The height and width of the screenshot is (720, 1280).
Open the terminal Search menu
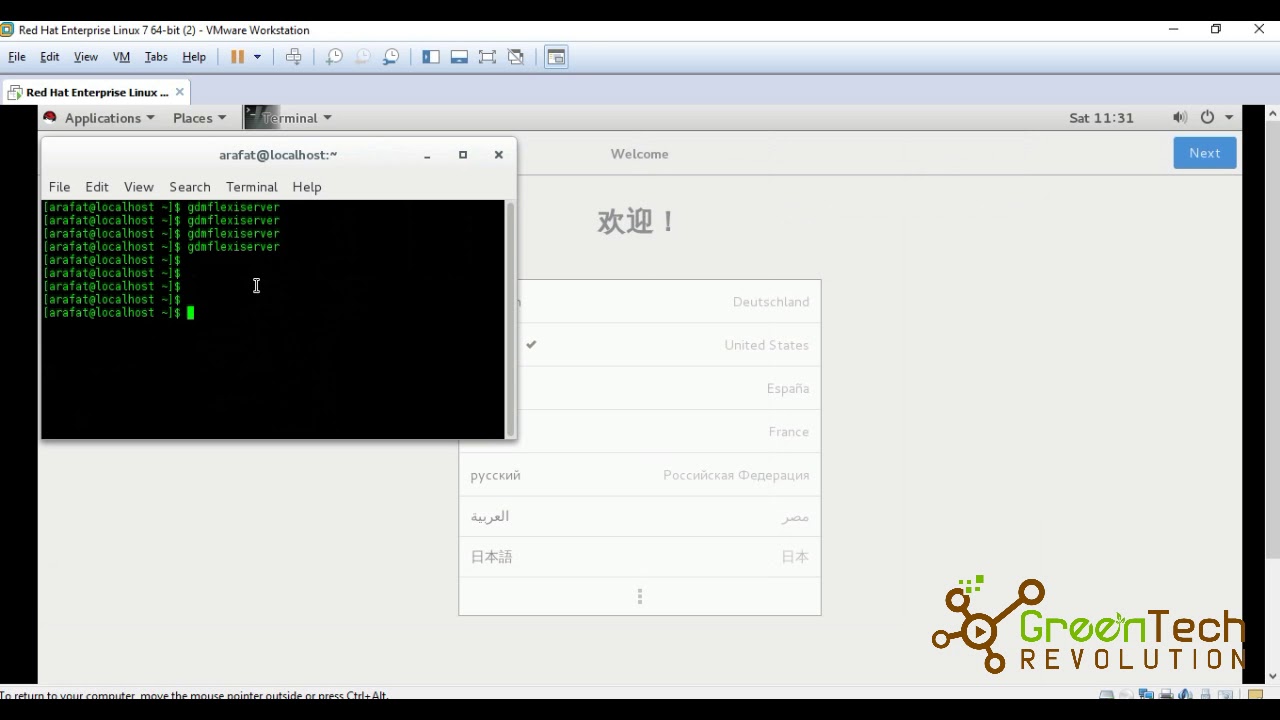pyautogui.click(x=190, y=187)
